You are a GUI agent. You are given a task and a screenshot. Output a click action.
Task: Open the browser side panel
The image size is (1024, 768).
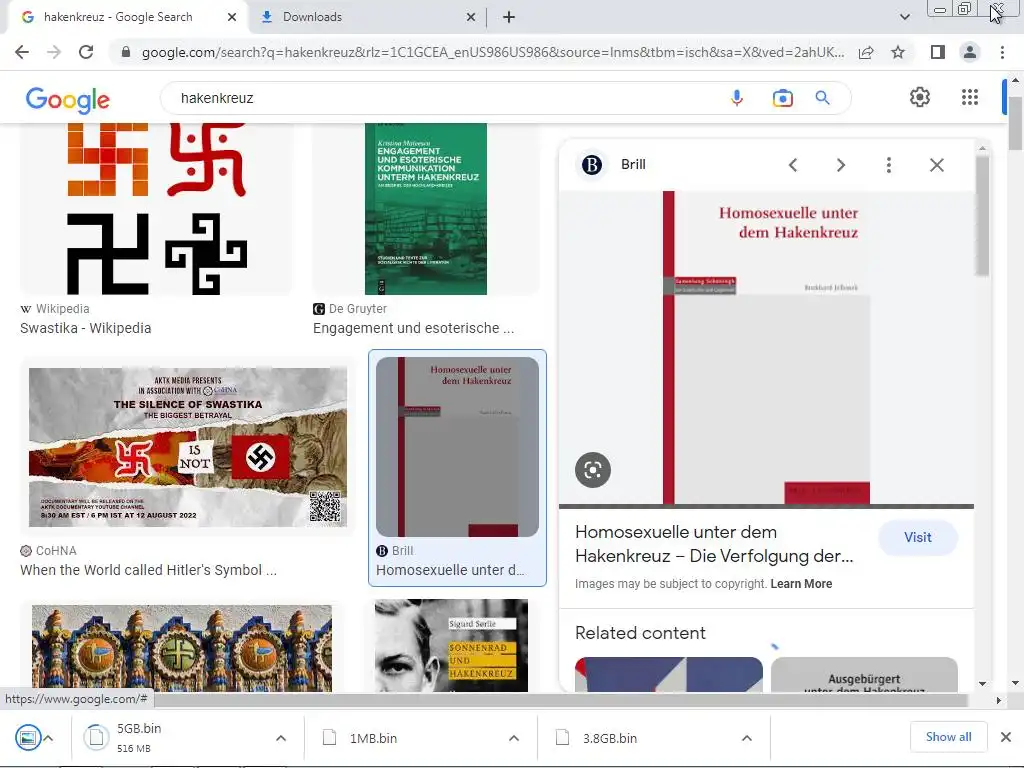pos(938,52)
